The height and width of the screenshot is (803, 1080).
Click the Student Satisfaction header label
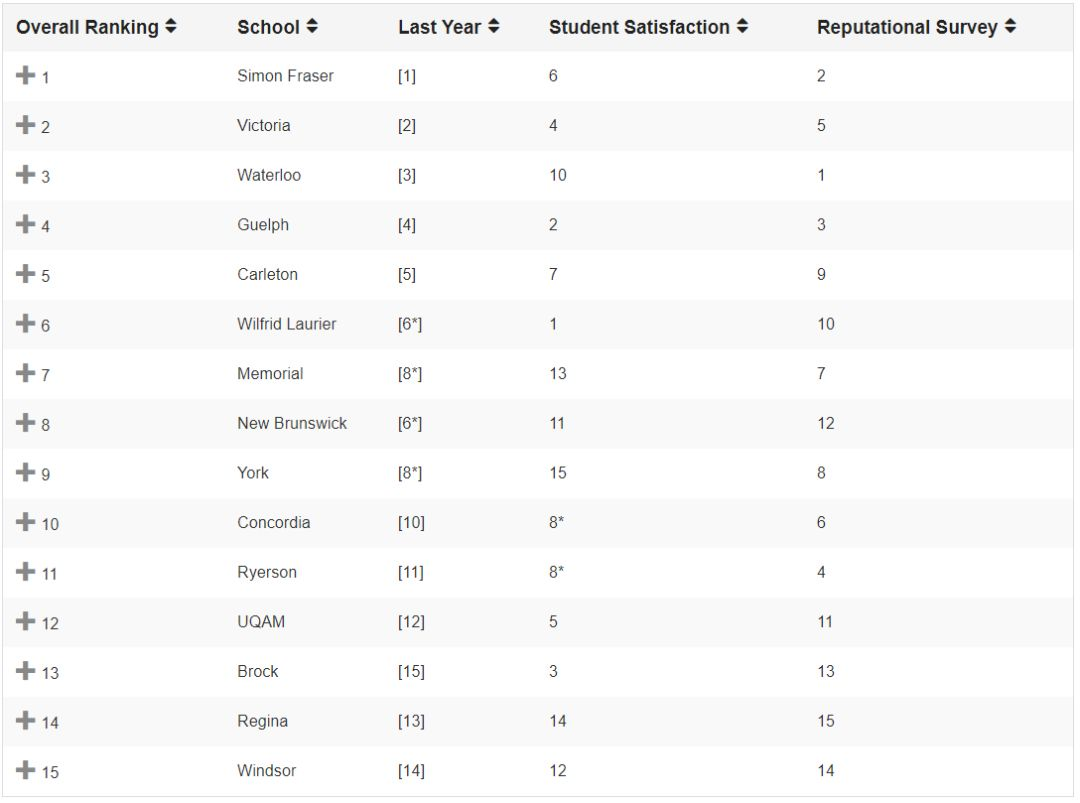coord(639,28)
